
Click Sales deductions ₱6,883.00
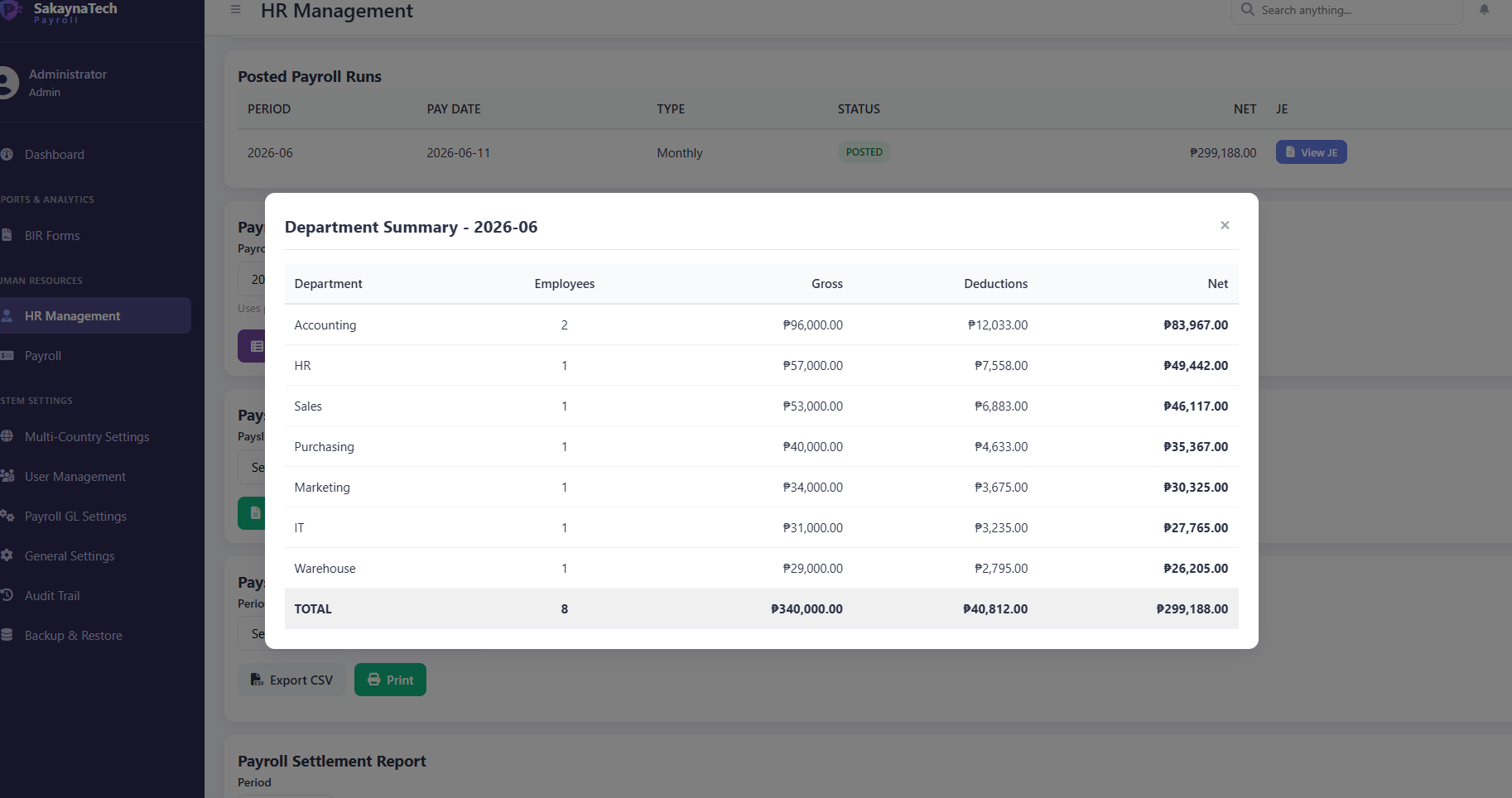point(1000,406)
